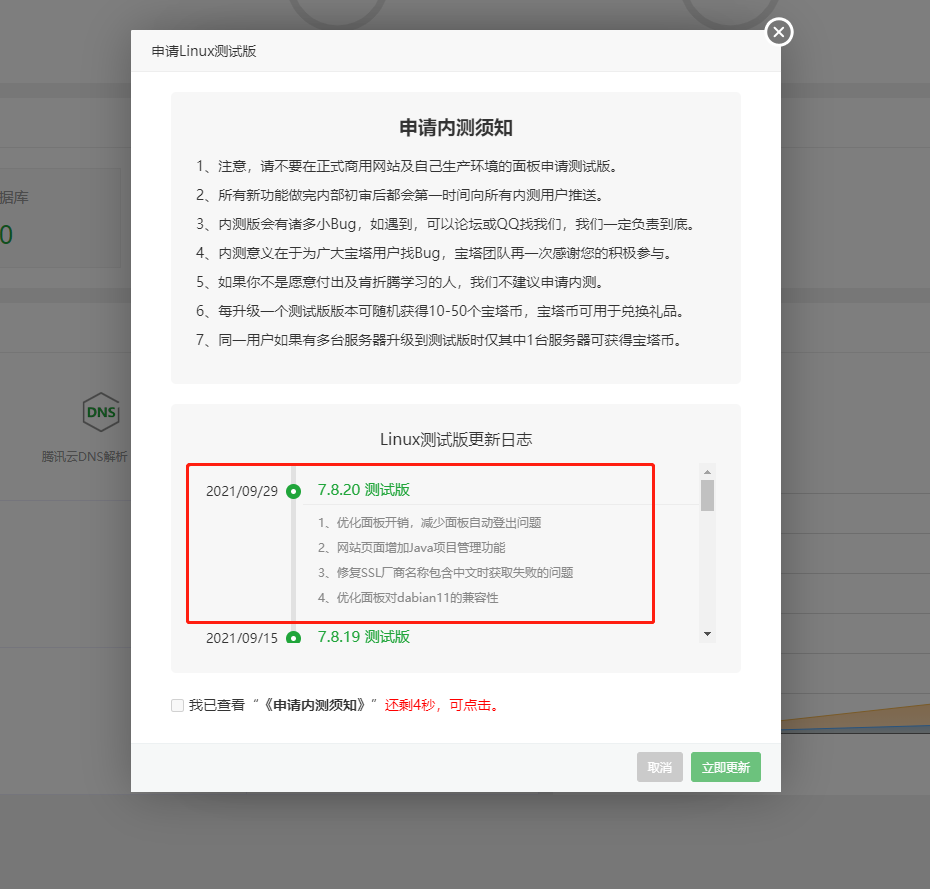
Task: Click the green marker for 2021/09/29
Action: pos(294,491)
